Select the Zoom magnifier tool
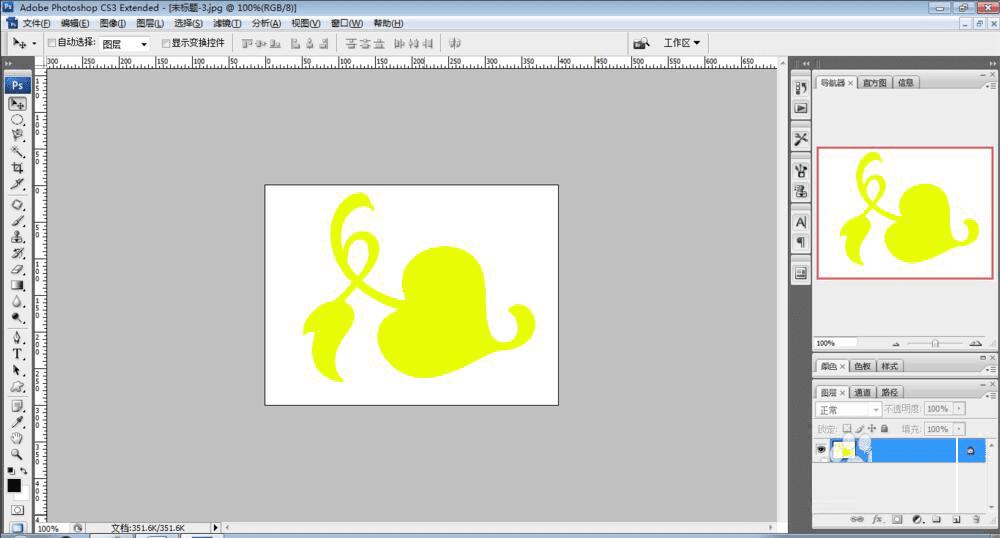 point(17,453)
